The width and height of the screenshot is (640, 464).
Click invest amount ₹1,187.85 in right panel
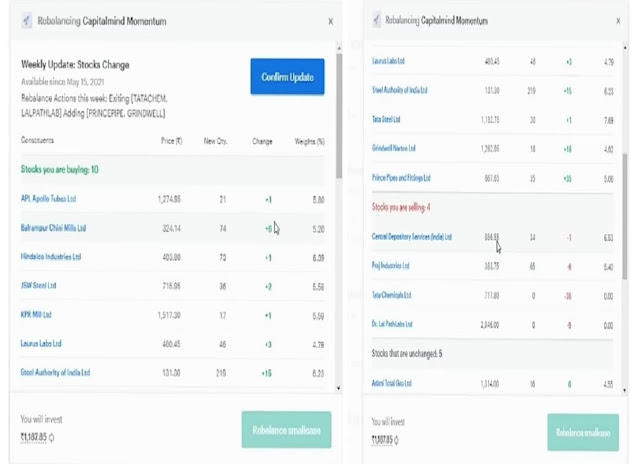tap(382, 440)
